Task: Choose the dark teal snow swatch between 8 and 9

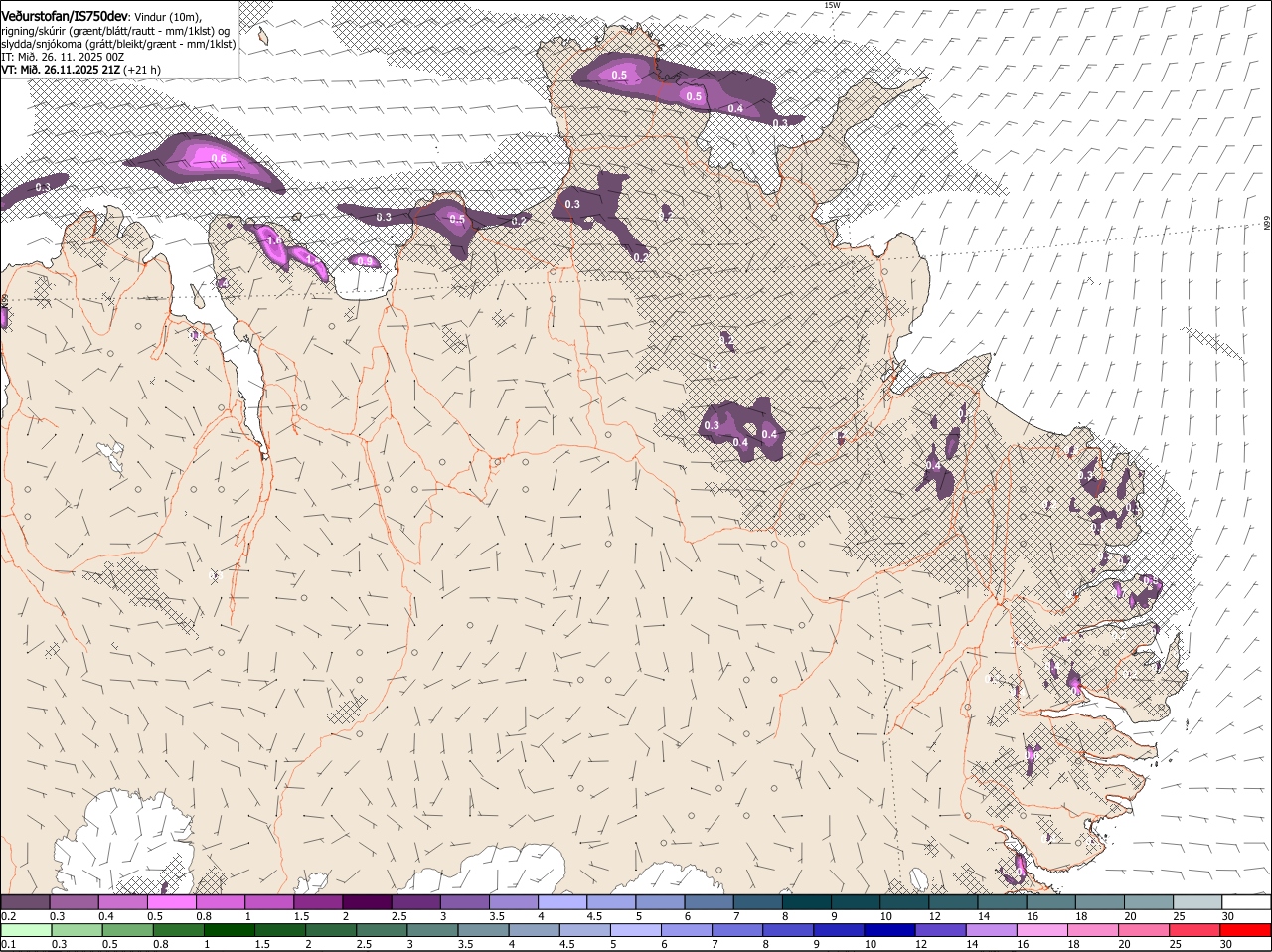Action: [x=806, y=901]
